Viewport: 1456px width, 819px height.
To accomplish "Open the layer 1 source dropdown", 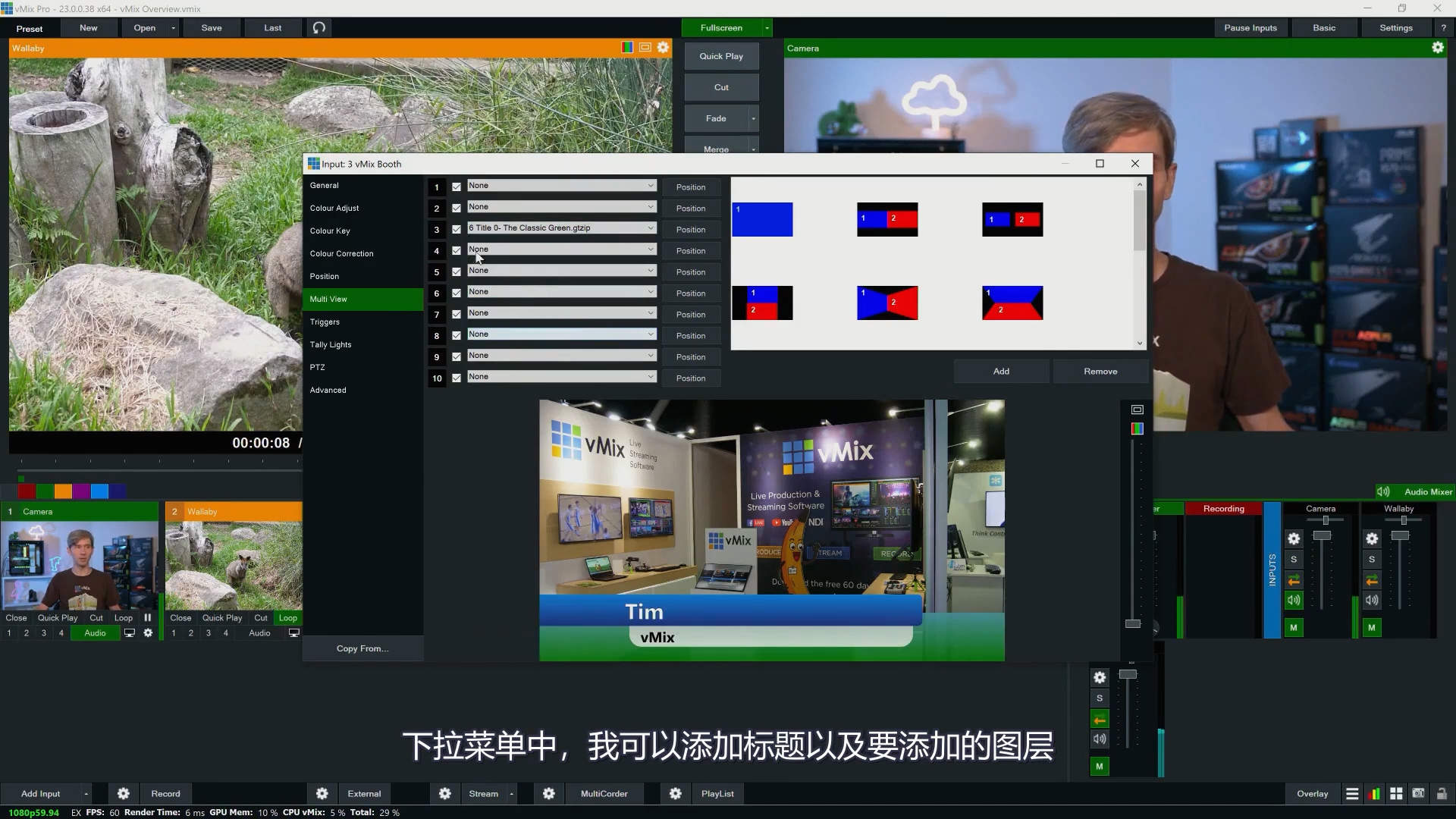I will coord(561,185).
